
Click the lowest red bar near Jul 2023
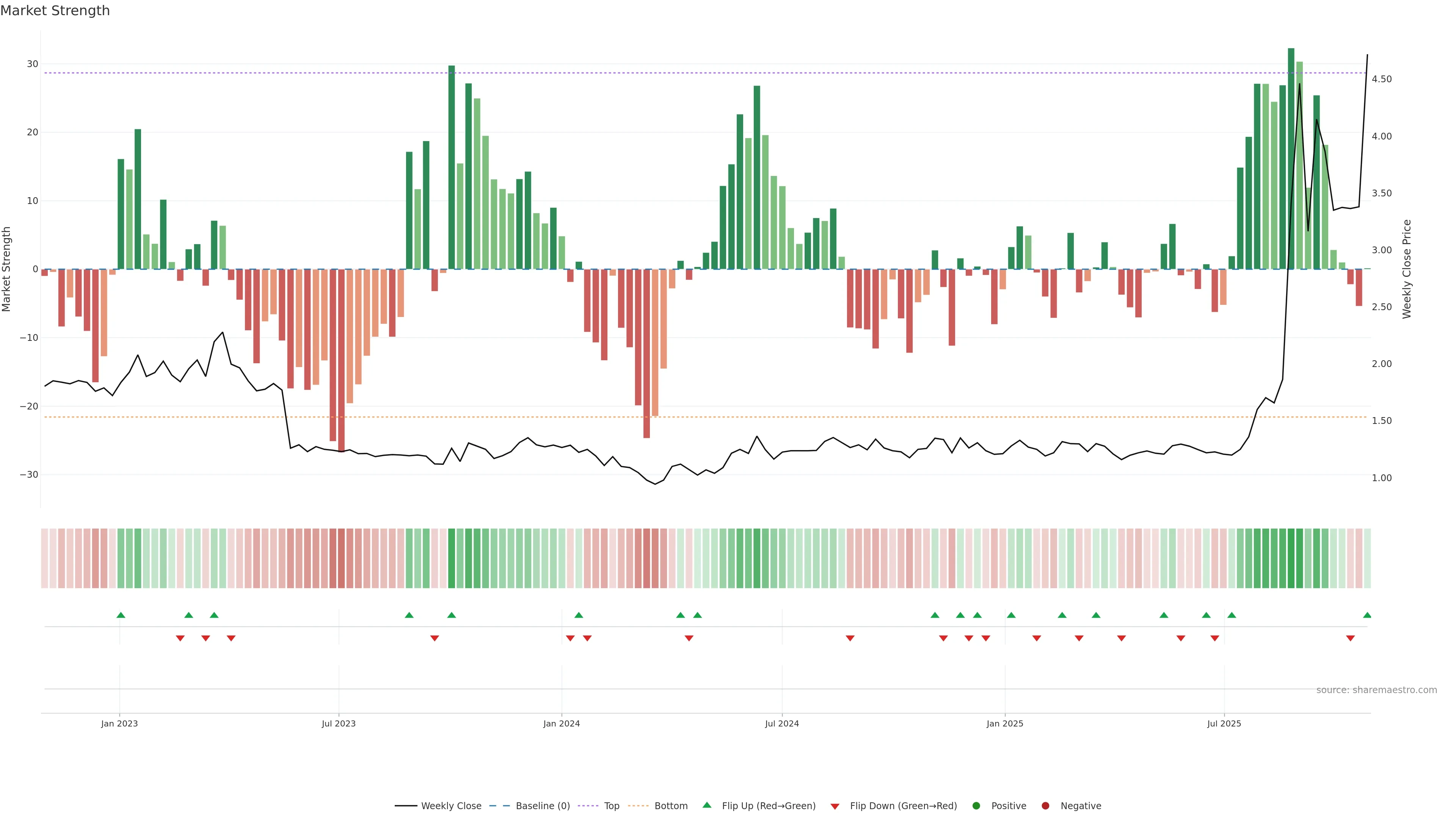point(341,362)
